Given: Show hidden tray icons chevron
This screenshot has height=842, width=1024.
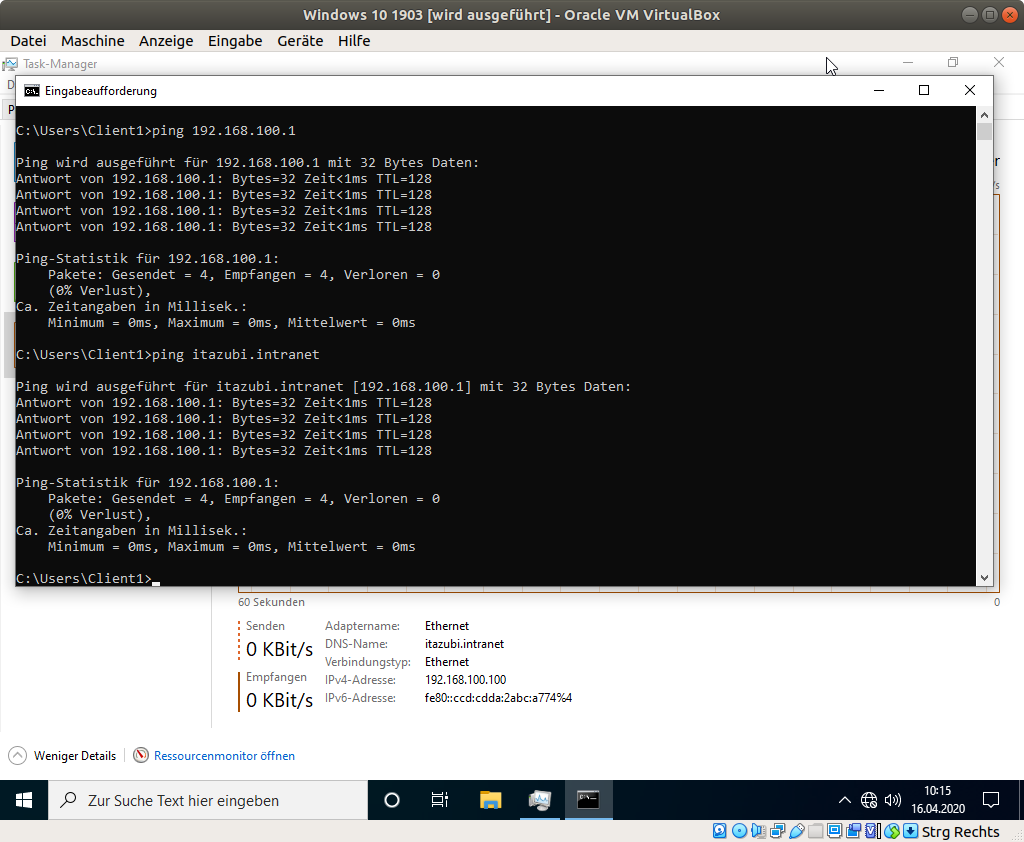Looking at the screenshot, I should click(844, 800).
